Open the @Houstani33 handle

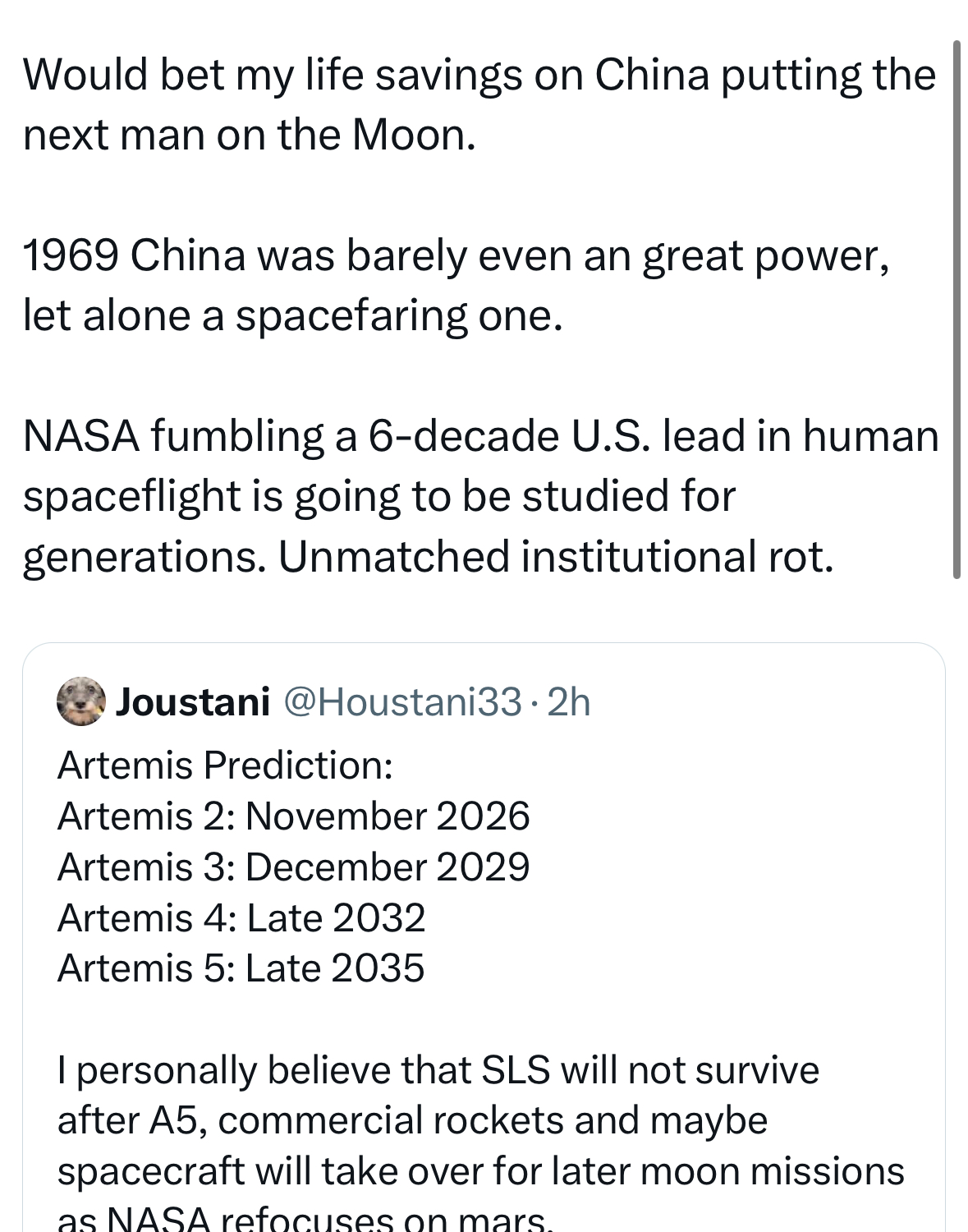point(402,701)
